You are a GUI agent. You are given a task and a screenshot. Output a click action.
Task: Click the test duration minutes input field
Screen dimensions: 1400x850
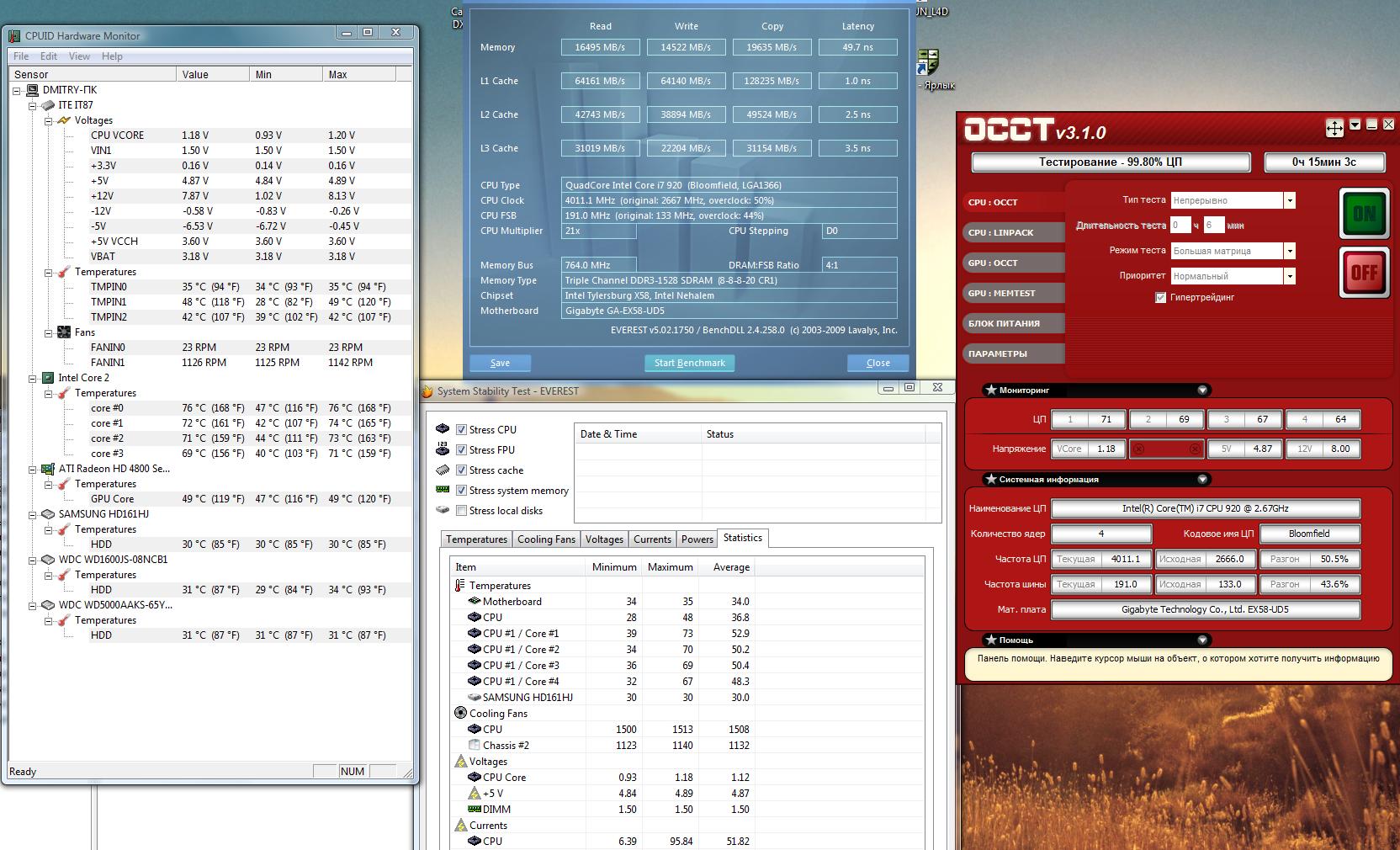[x=1213, y=226]
